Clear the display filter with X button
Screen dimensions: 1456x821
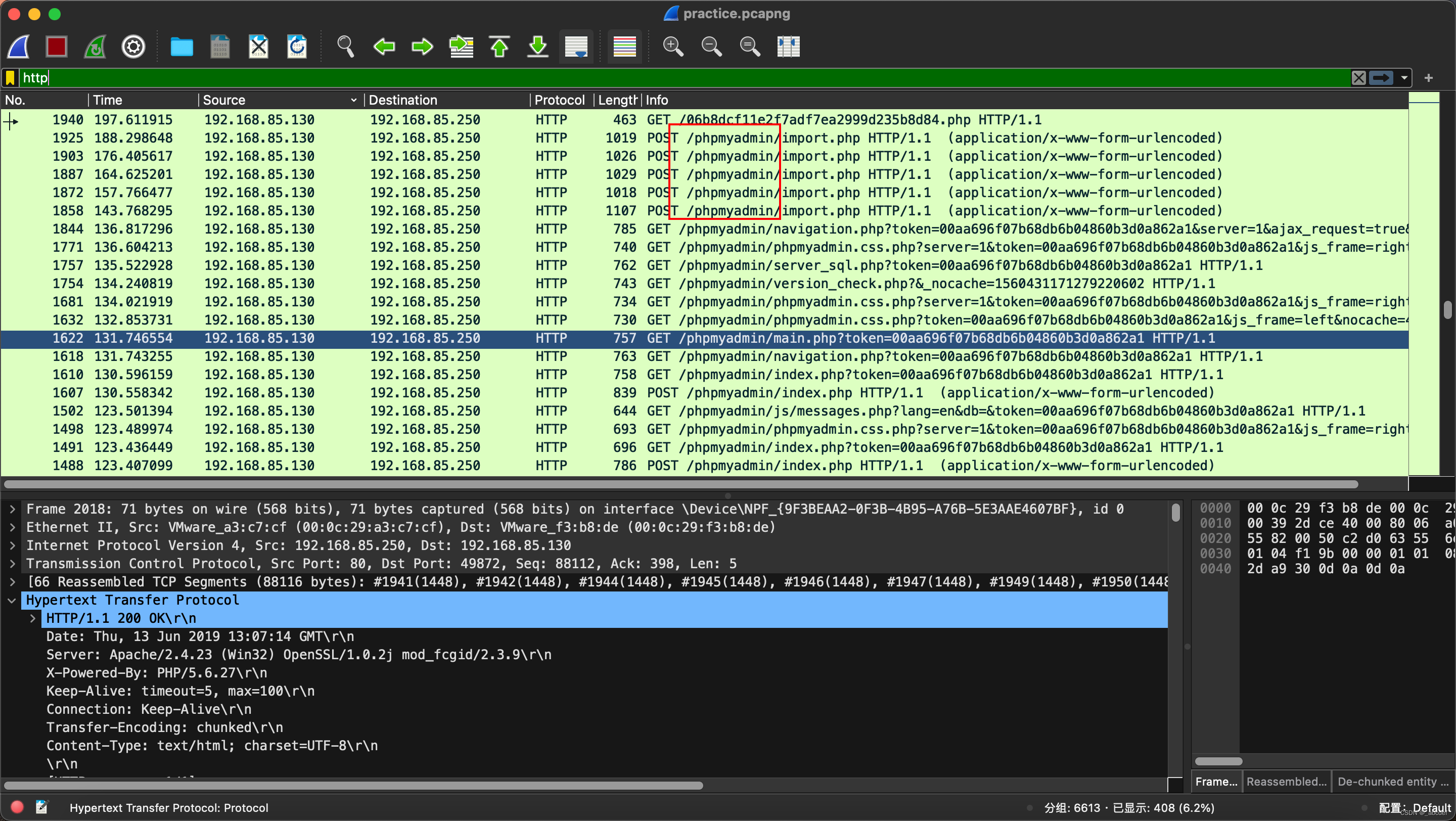[x=1359, y=78]
